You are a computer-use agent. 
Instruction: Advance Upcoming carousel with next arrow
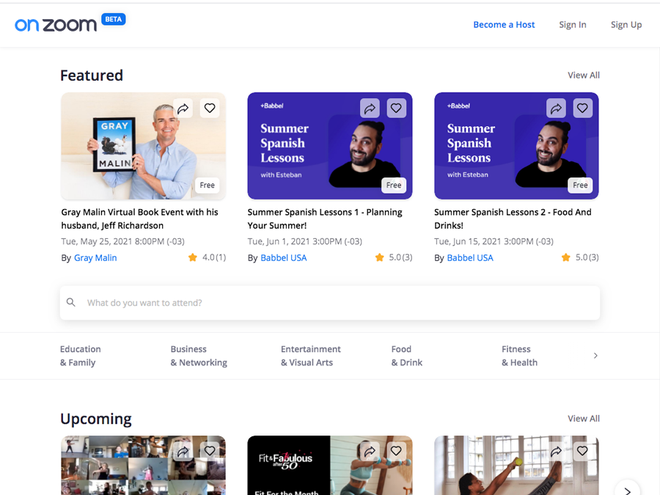[628, 490]
